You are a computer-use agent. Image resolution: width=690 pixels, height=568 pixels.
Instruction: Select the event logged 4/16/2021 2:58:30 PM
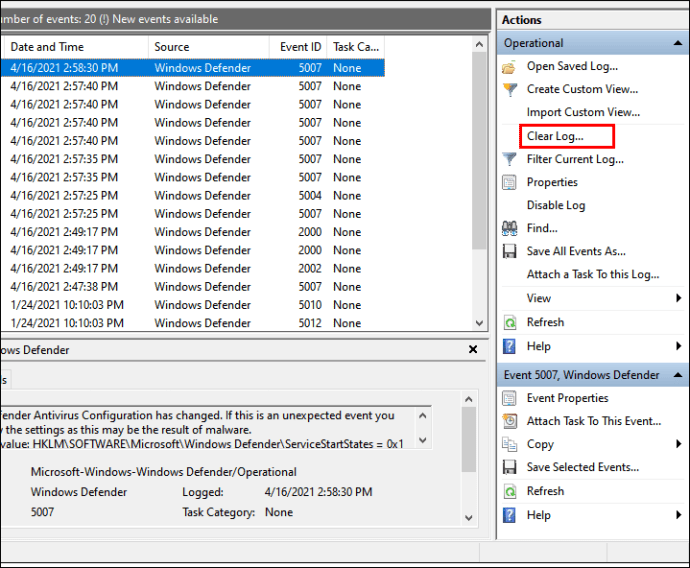[193, 68]
